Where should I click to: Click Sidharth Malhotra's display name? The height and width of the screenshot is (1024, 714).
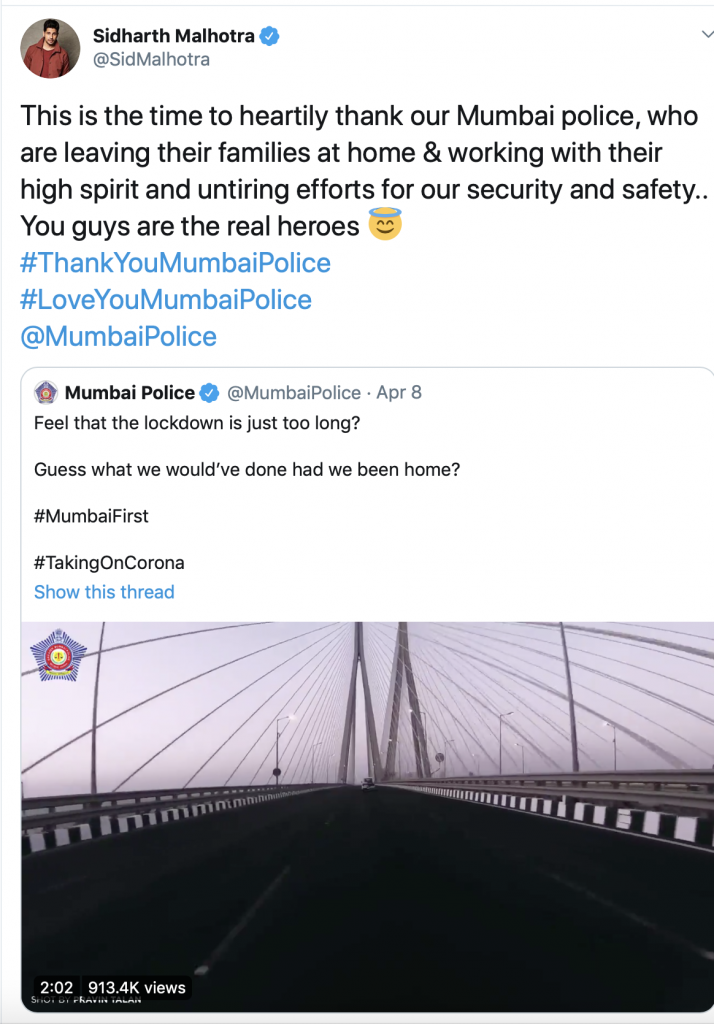coord(175,35)
